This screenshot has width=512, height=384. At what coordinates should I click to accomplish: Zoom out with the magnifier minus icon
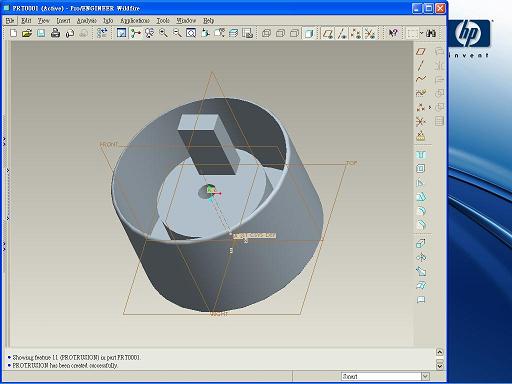pos(177,33)
